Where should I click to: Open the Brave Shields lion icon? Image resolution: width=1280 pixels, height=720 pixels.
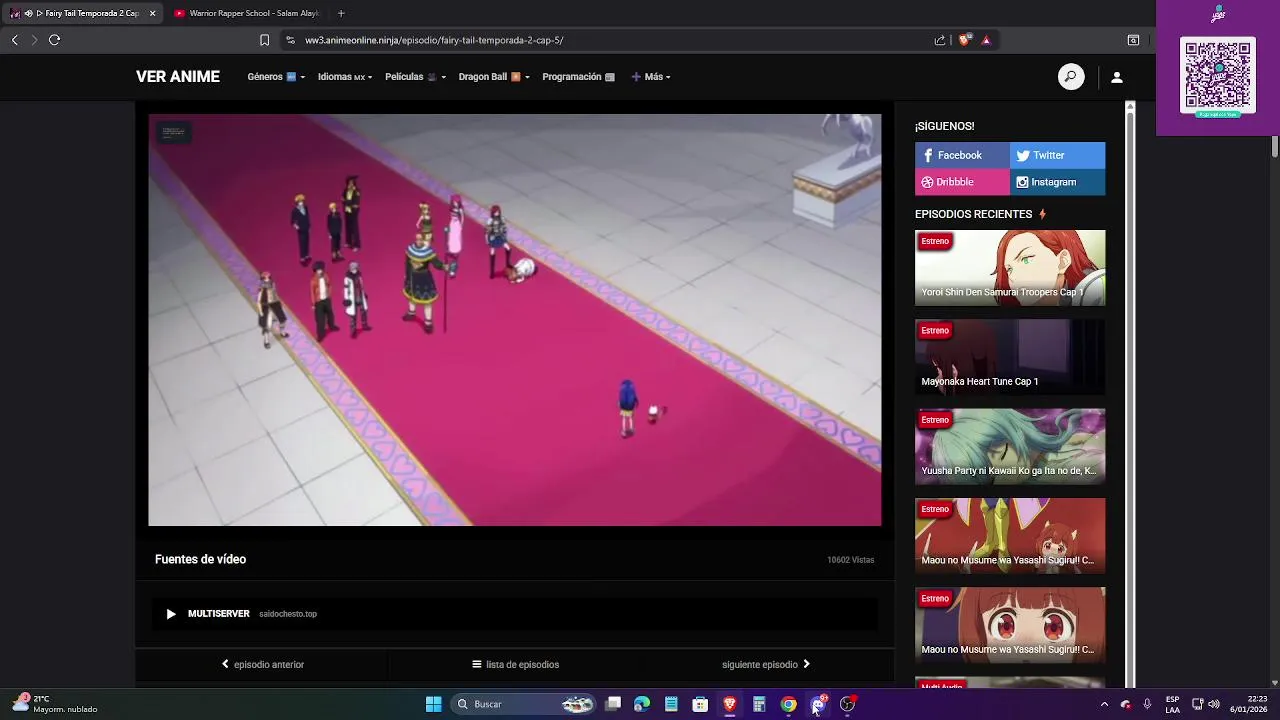coord(964,40)
